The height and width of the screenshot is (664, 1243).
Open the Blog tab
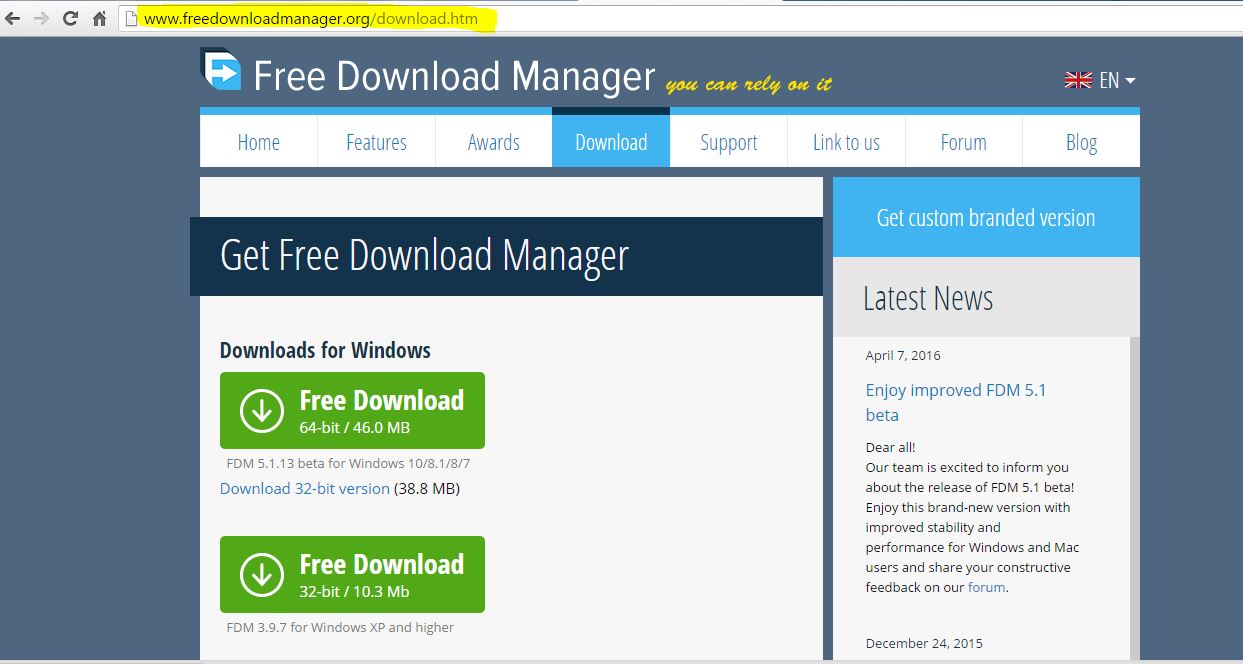pyautogui.click(x=1081, y=142)
